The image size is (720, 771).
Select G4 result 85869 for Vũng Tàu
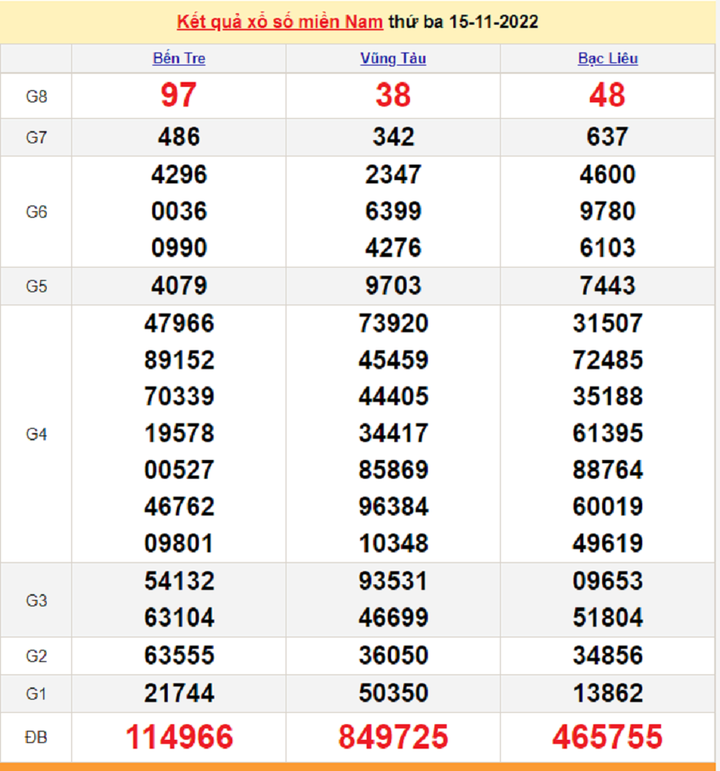[x=393, y=470]
